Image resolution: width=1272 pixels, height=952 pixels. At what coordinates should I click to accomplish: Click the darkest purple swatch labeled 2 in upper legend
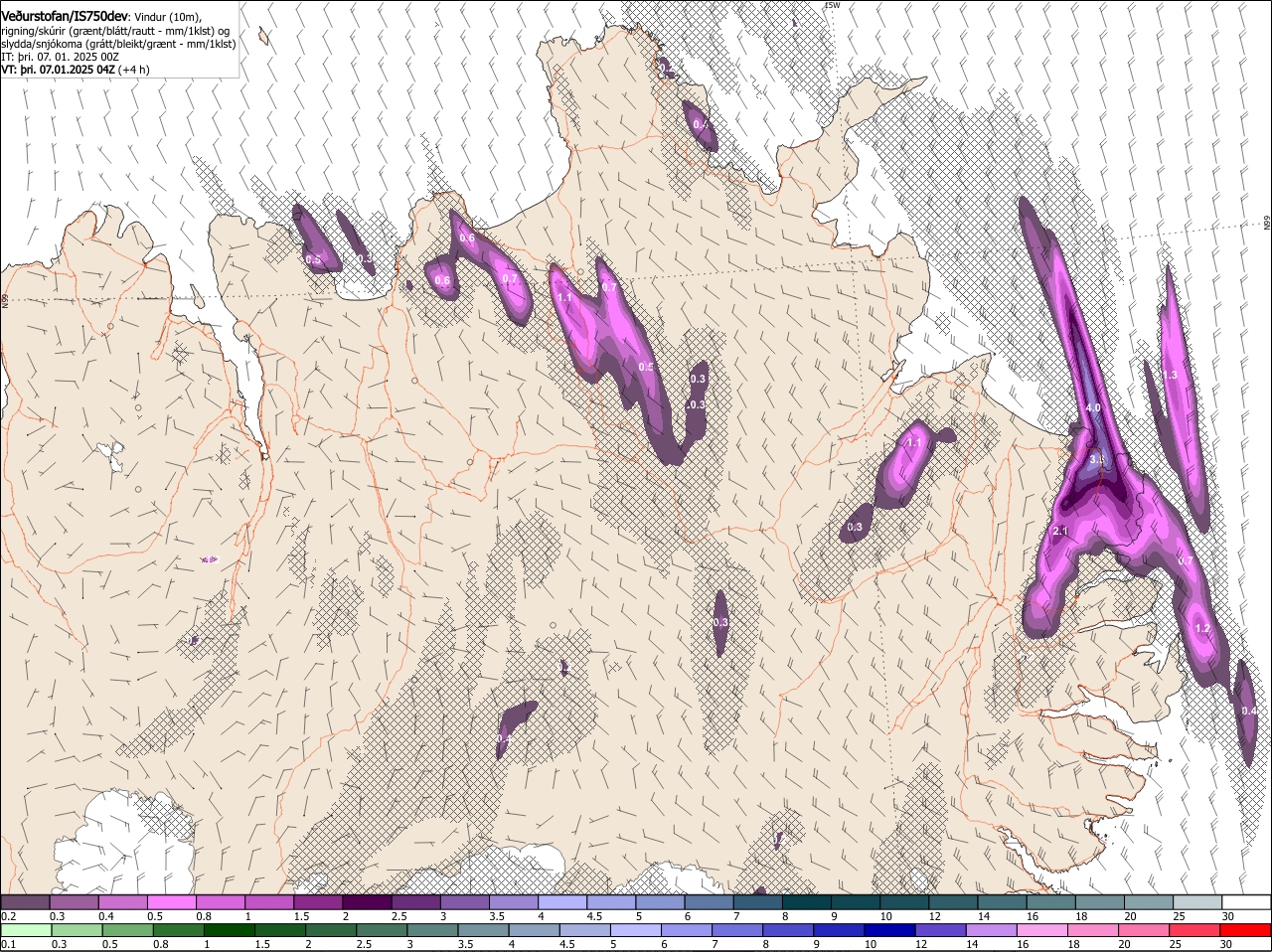click(x=367, y=901)
